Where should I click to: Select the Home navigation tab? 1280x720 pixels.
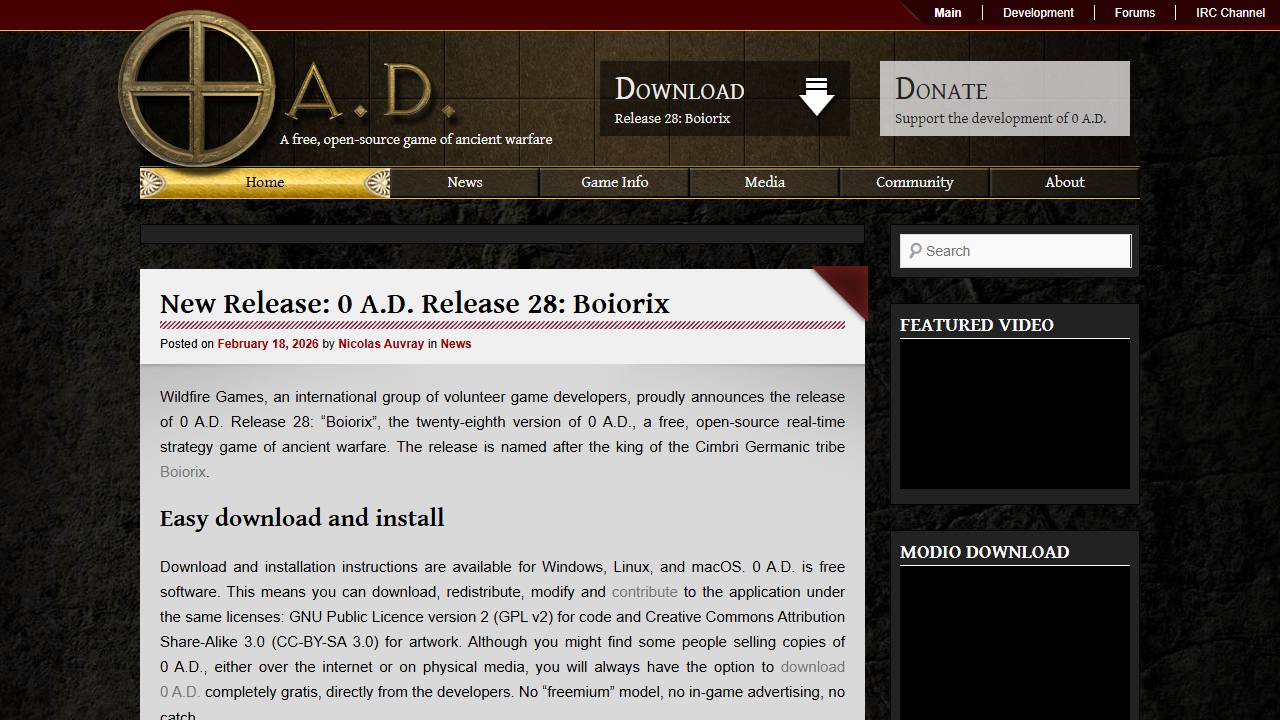pos(265,182)
